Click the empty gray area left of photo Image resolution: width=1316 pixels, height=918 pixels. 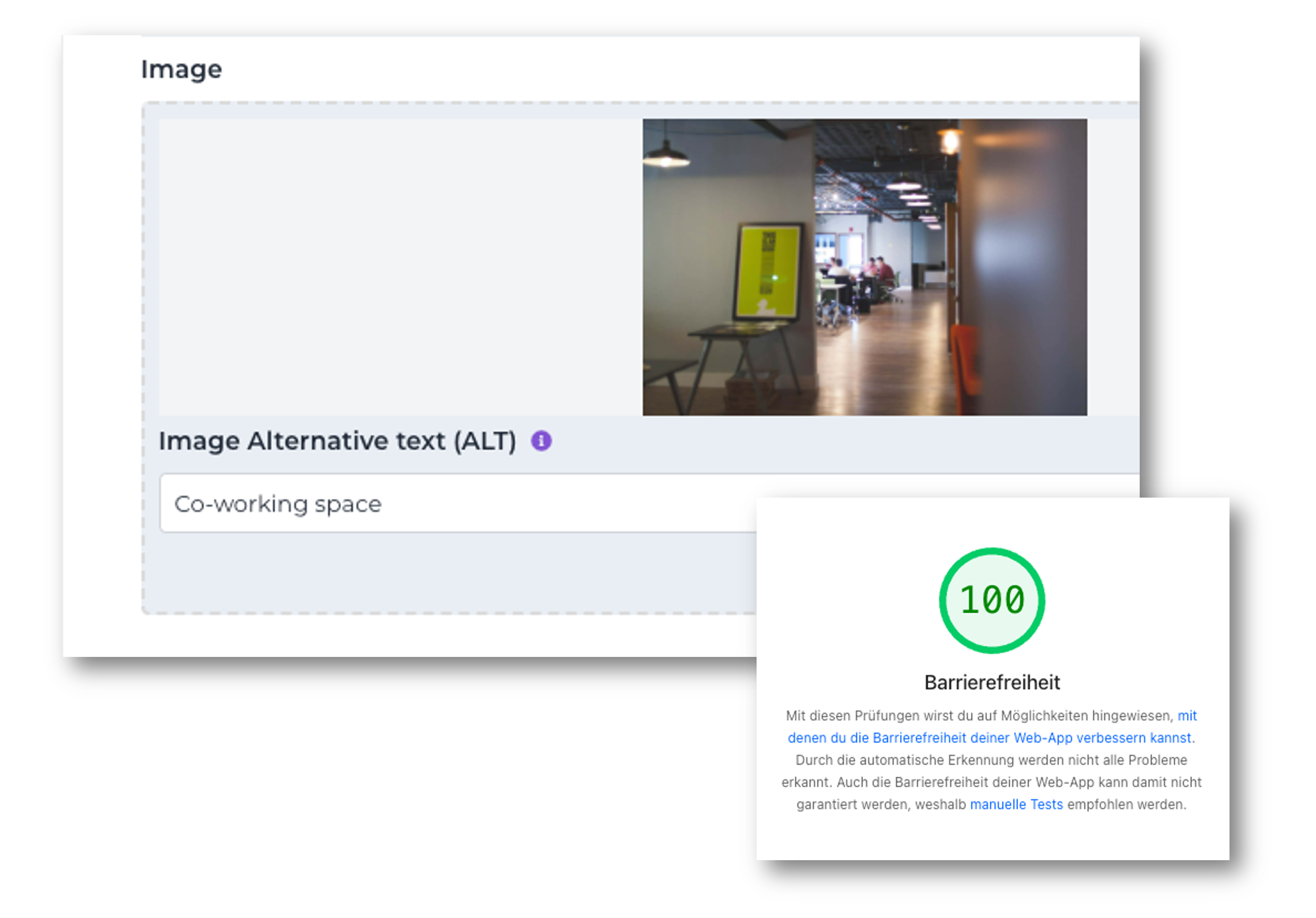pyautogui.click(x=400, y=267)
